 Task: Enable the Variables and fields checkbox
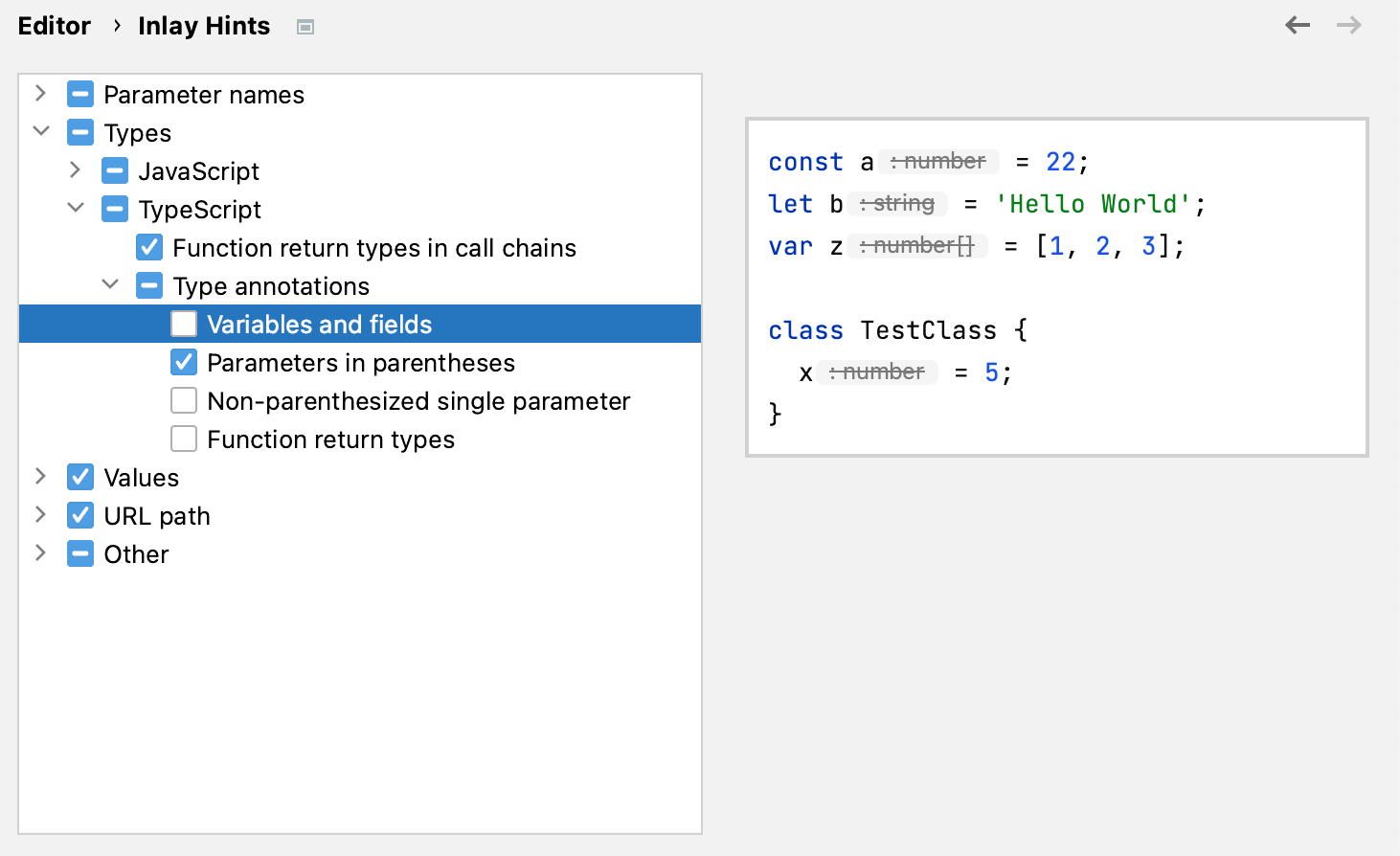pos(183,324)
